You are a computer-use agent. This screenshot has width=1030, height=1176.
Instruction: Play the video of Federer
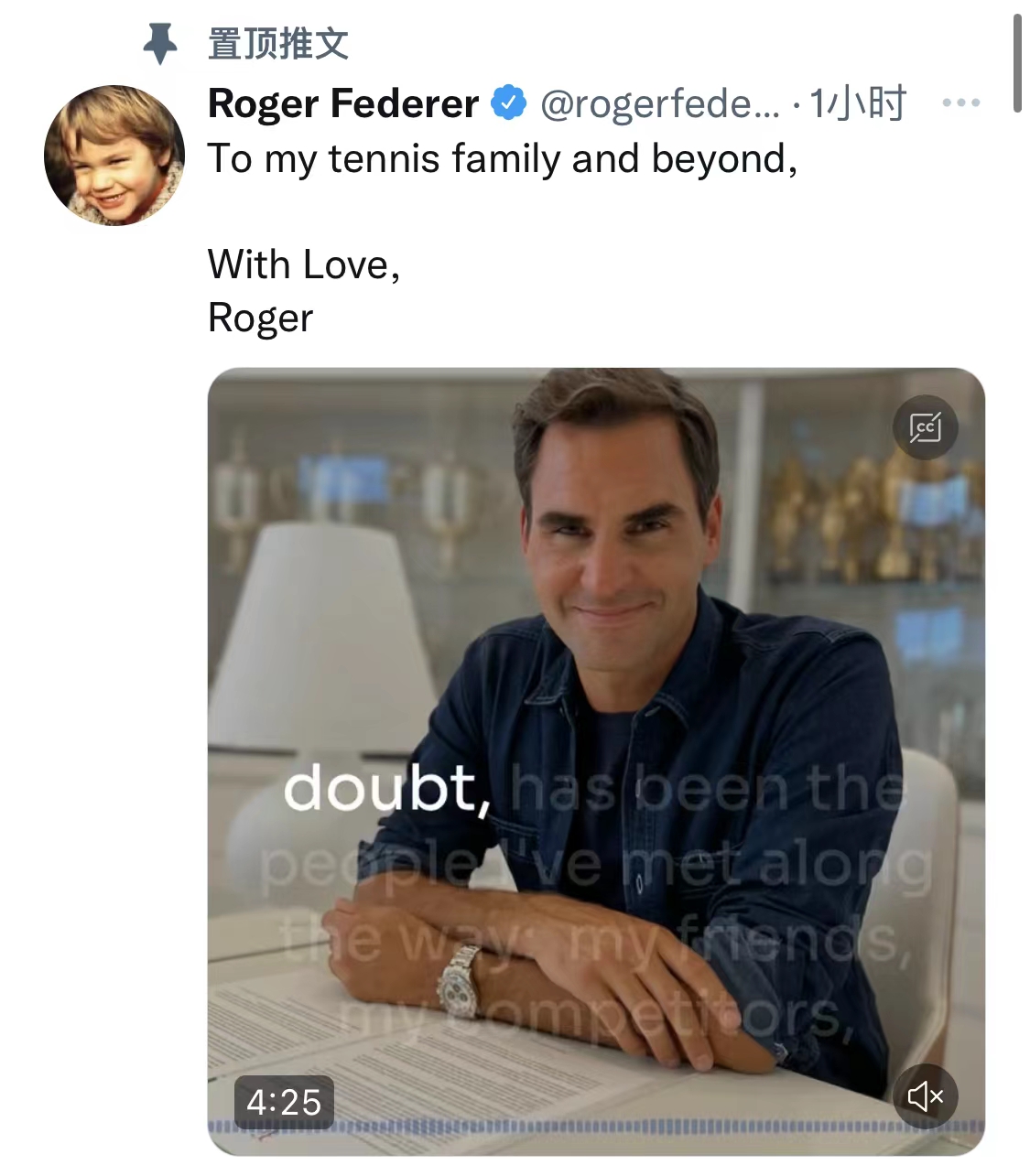click(595, 641)
